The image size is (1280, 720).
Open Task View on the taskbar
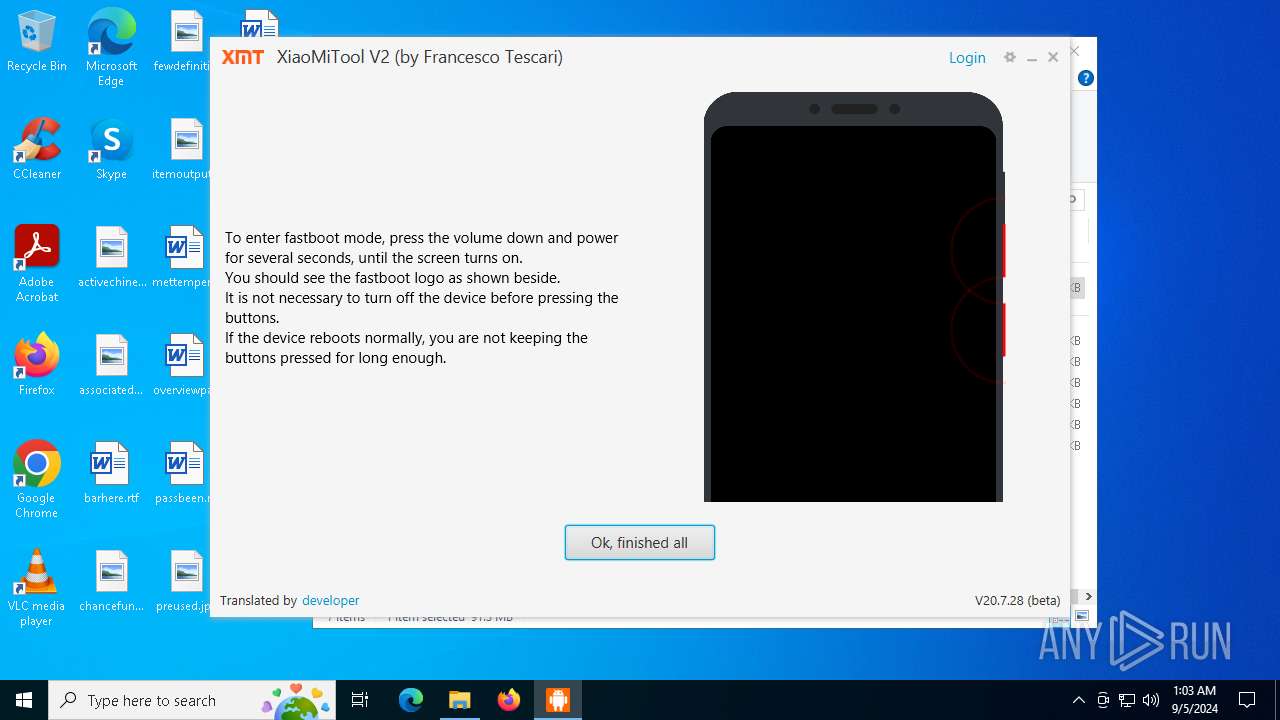click(x=361, y=700)
